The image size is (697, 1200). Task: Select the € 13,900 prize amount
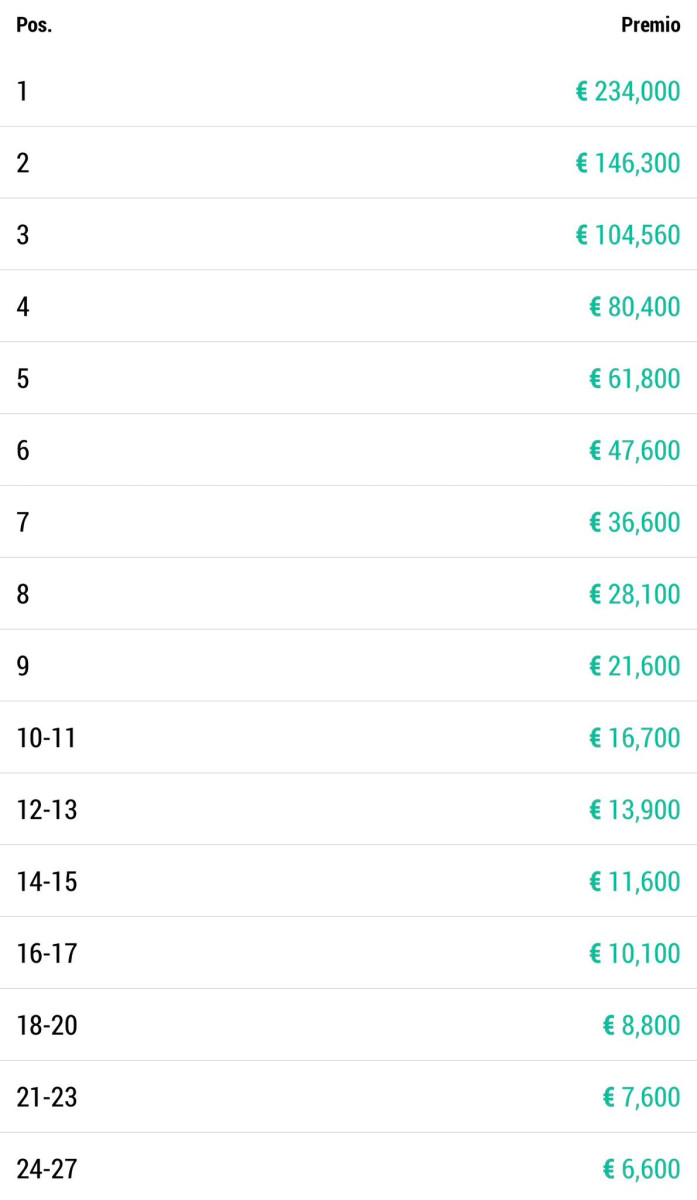pos(635,811)
